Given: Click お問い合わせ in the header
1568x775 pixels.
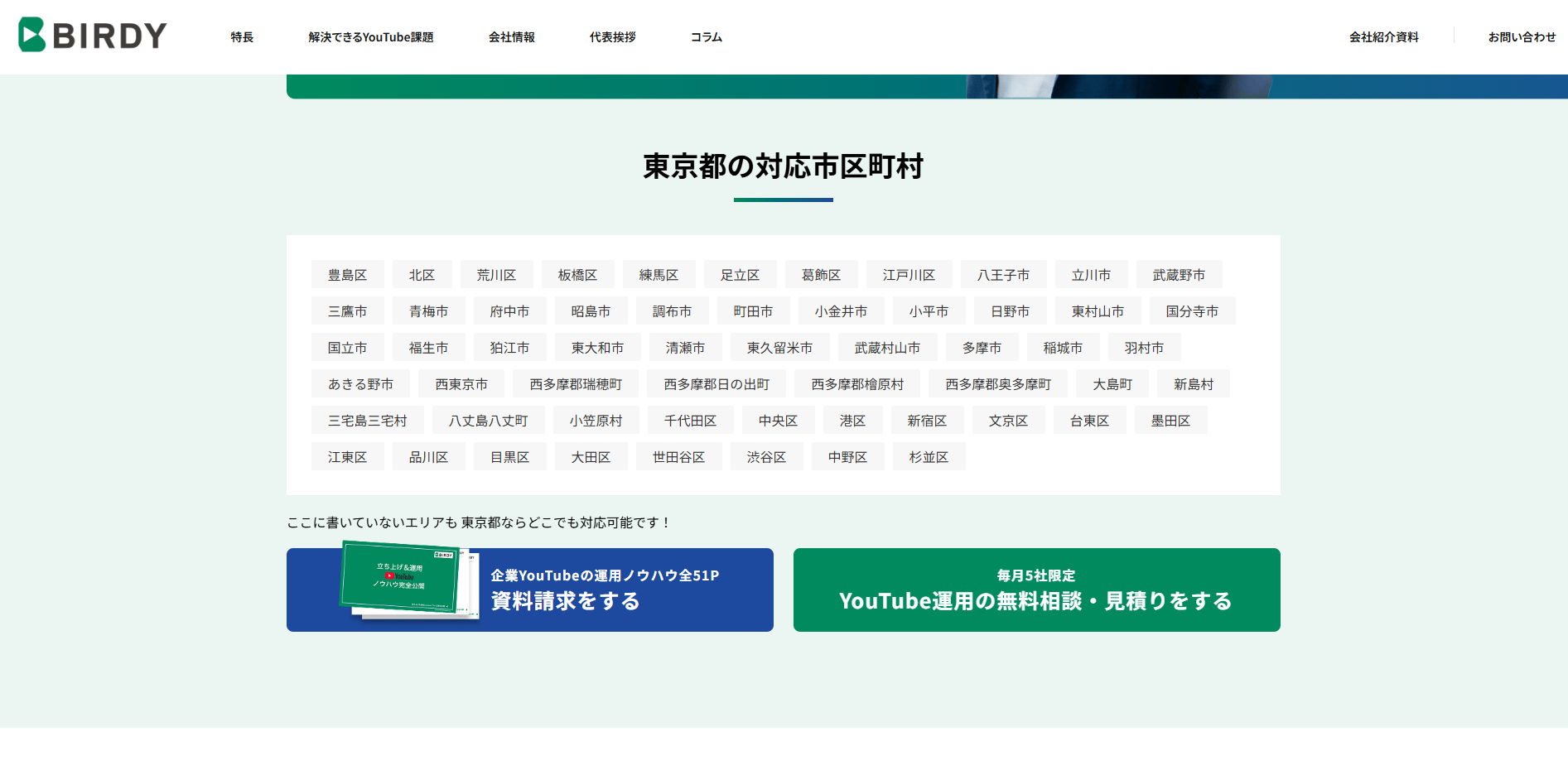Looking at the screenshot, I should (x=1521, y=37).
